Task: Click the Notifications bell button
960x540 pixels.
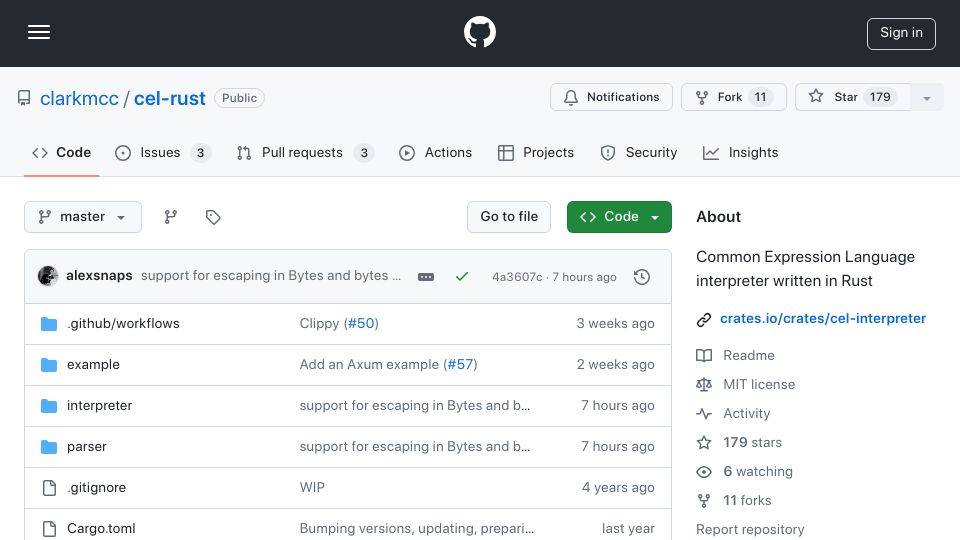Action: 611,97
